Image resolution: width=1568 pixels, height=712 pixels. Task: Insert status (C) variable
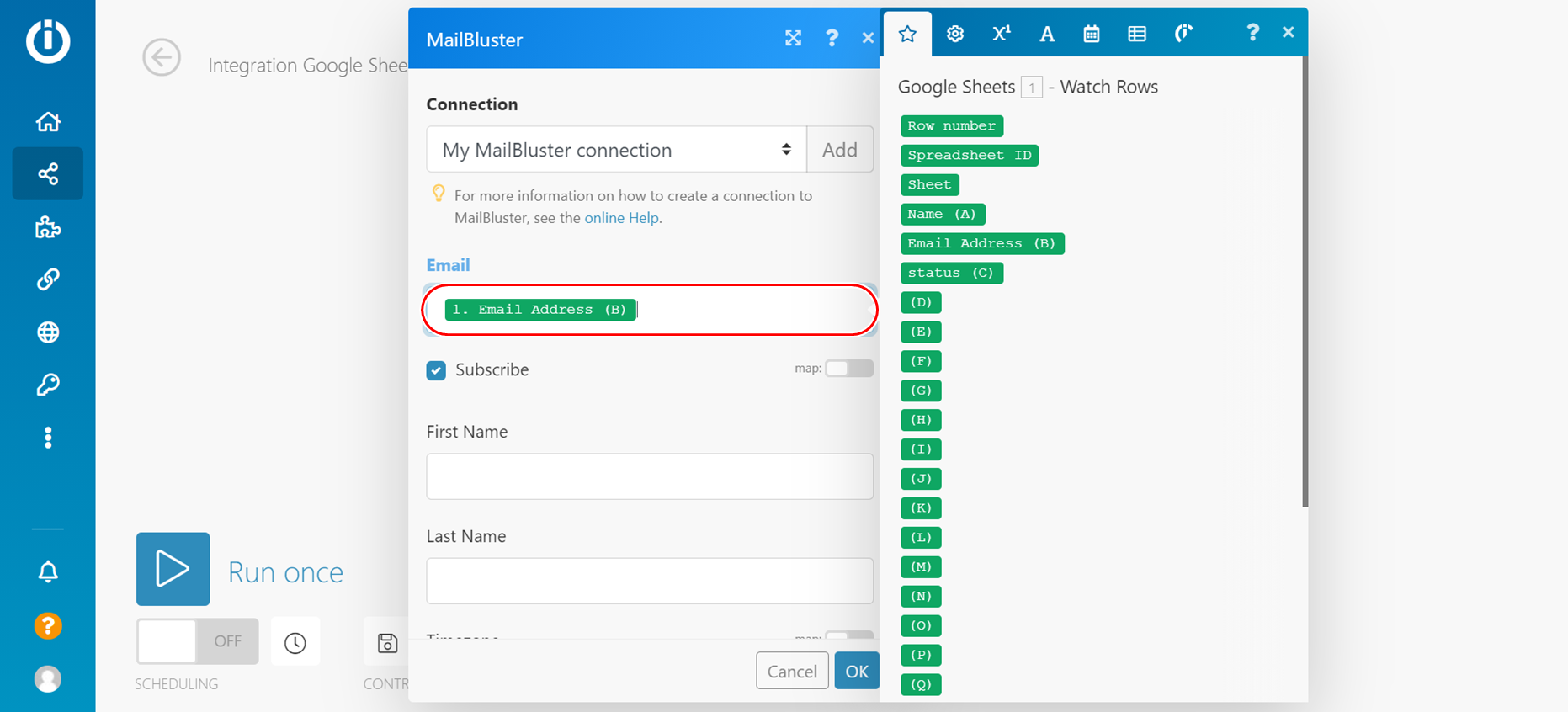[951, 274]
